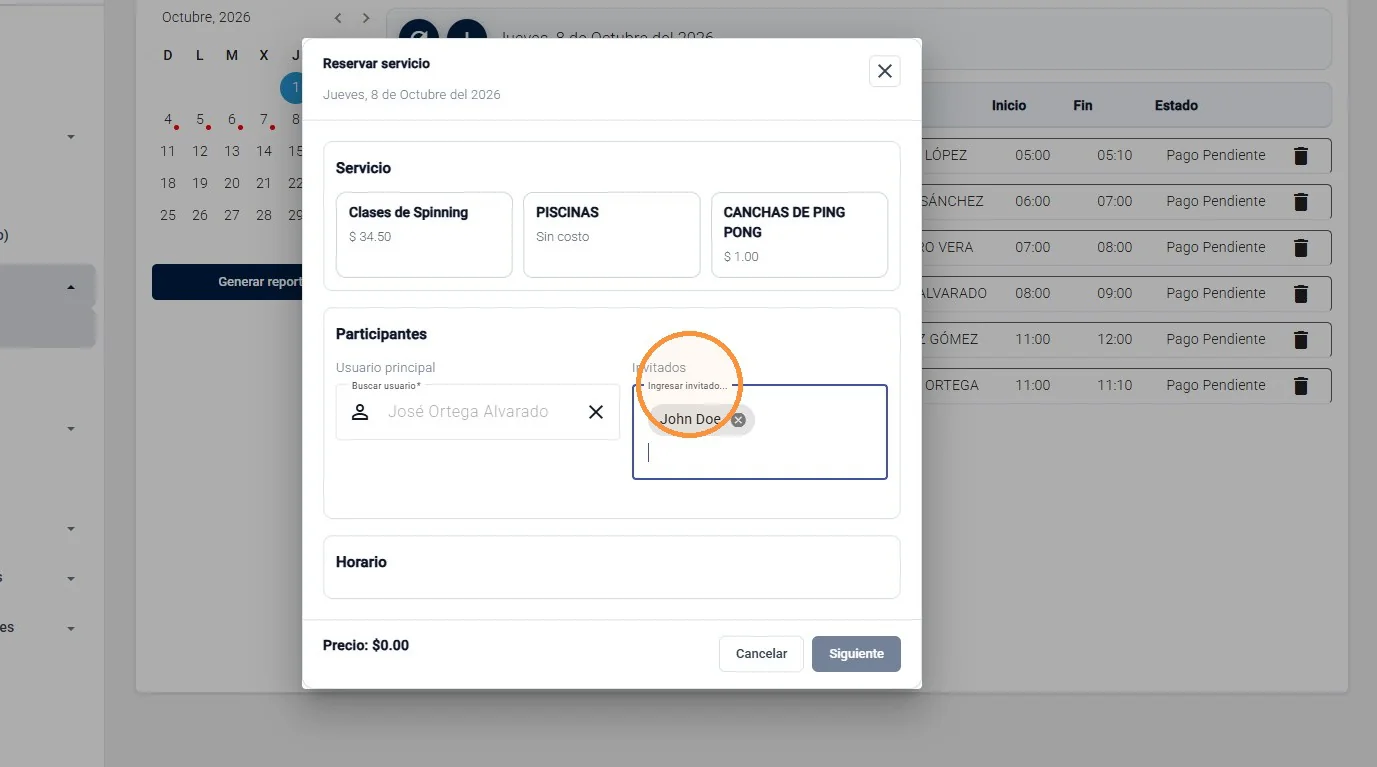Clear José Ortega Alvarado user field
Image resolution: width=1377 pixels, height=767 pixels.
[596, 412]
